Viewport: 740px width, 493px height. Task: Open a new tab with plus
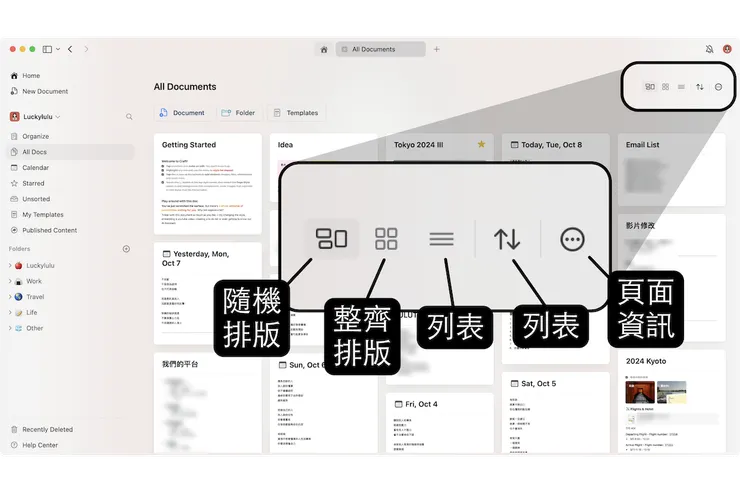click(437, 49)
